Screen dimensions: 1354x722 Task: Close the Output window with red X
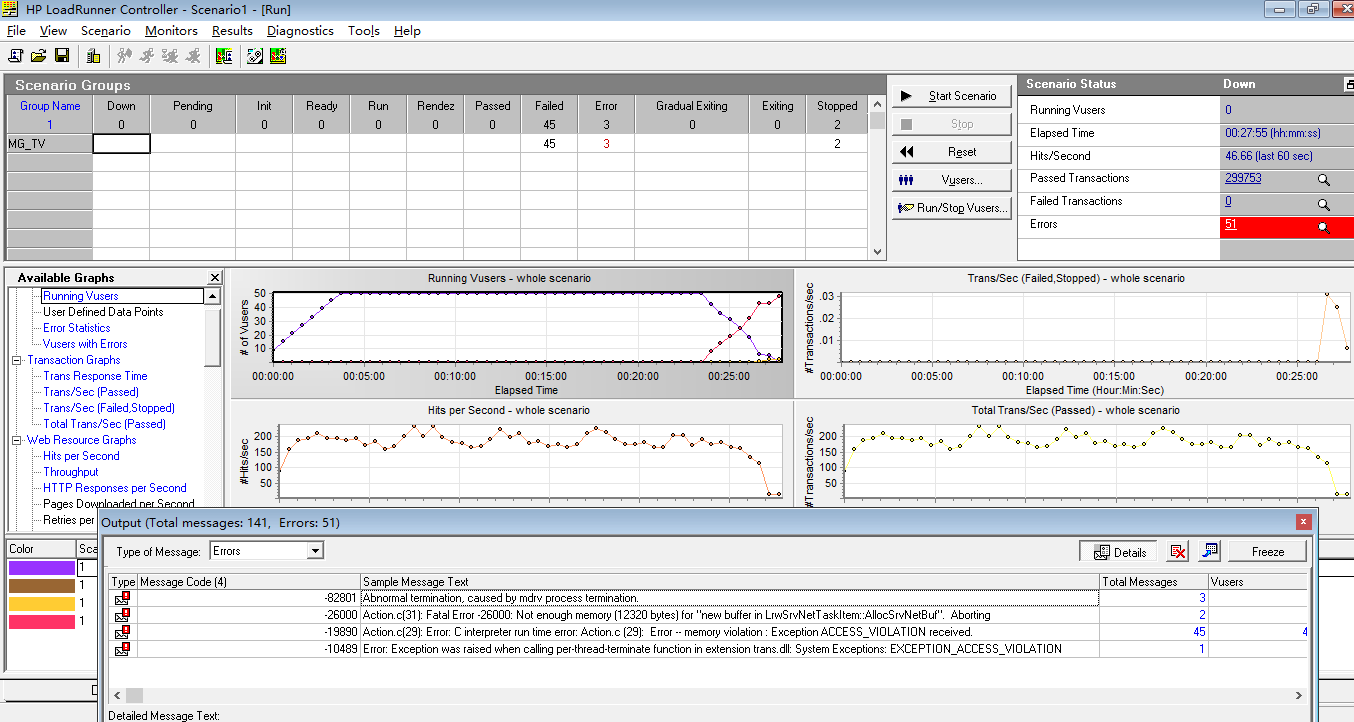coord(1303,522)
